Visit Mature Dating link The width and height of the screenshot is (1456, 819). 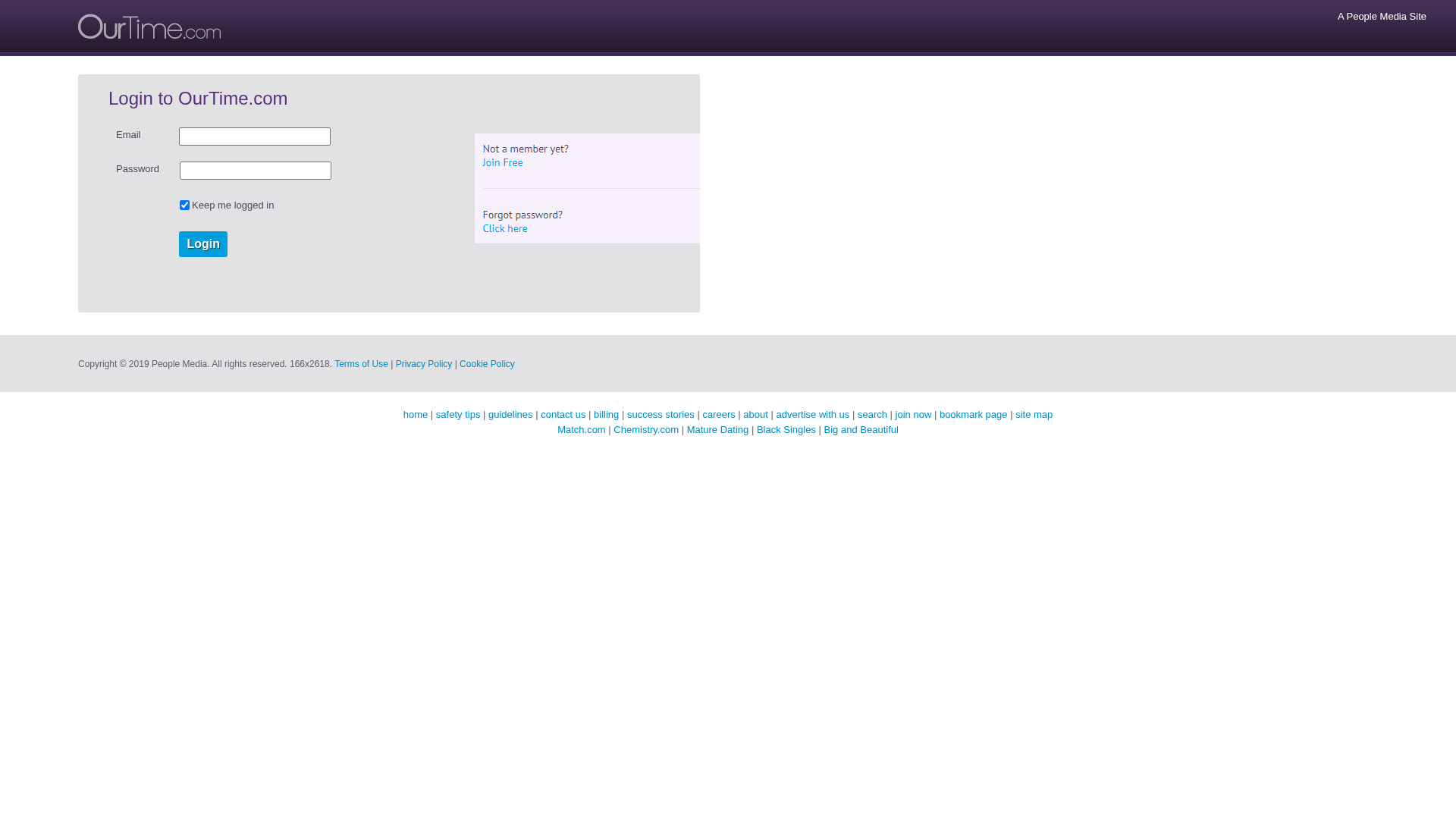tap(717, 430)
